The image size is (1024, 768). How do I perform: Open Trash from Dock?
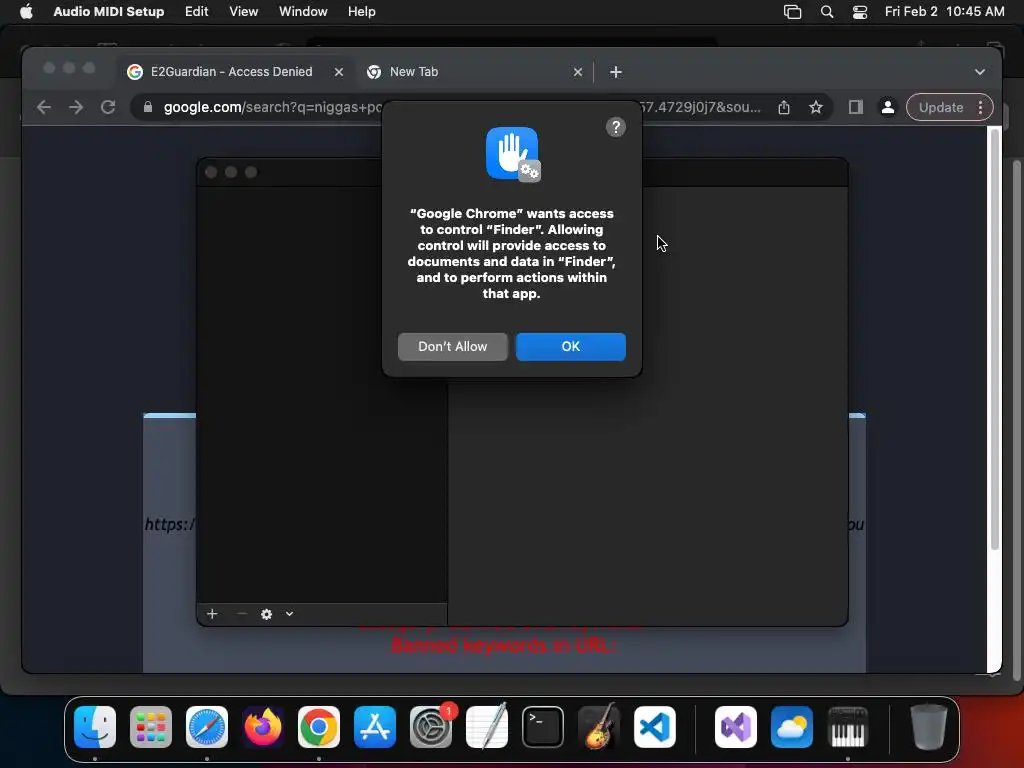pyautogui.click(x=929, y=727)
